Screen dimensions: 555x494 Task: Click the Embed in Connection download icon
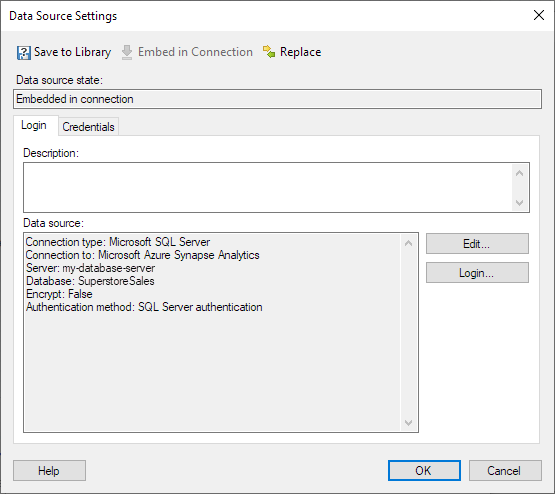pos(127,52)
